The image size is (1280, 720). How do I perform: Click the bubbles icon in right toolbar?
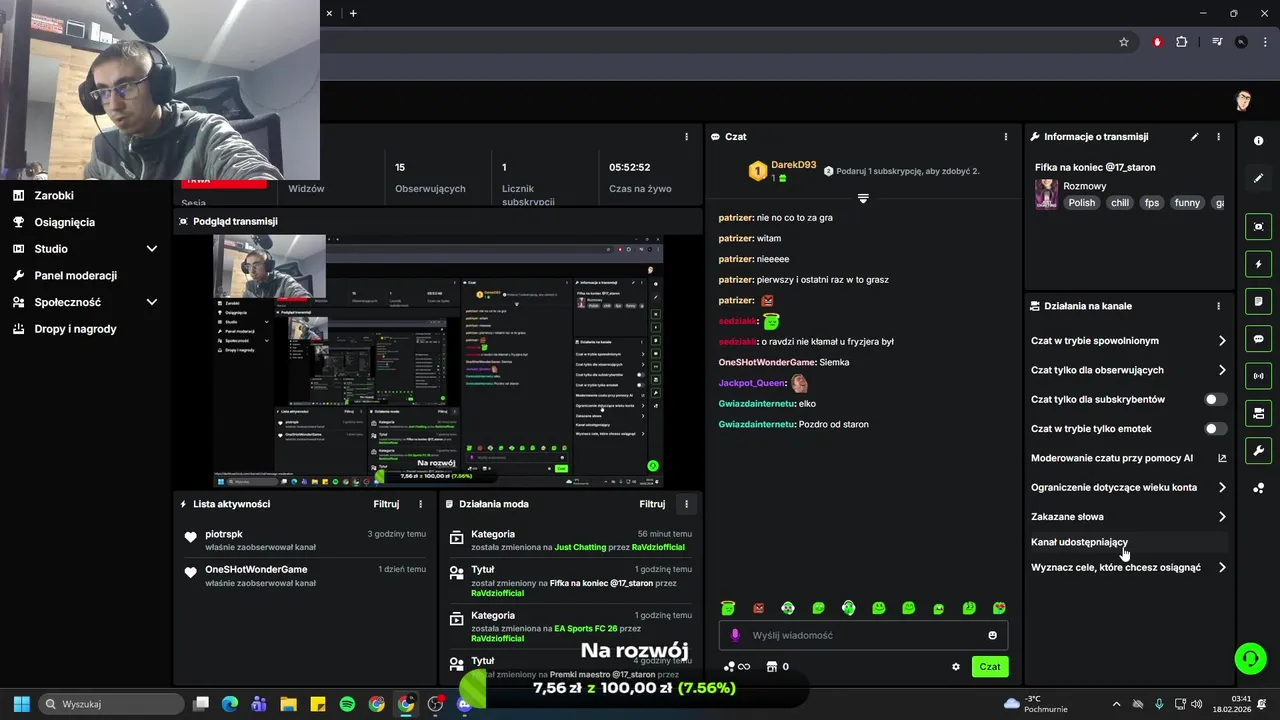tap(1258, 488)
